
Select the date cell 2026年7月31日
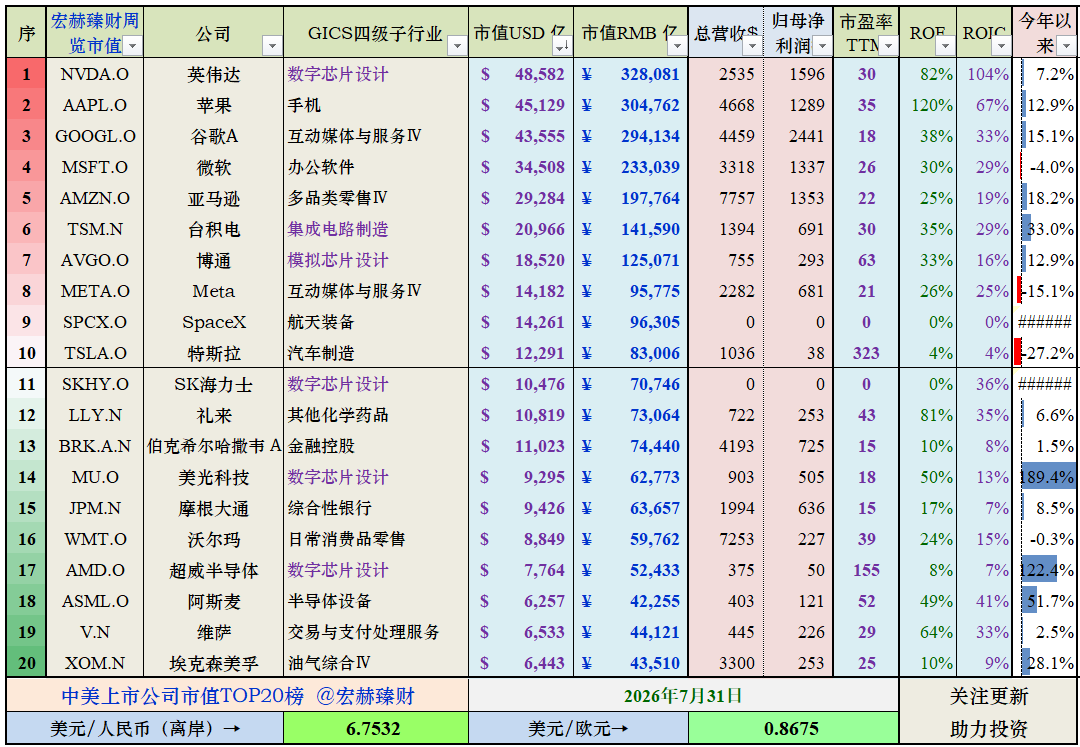pos(683,696)
